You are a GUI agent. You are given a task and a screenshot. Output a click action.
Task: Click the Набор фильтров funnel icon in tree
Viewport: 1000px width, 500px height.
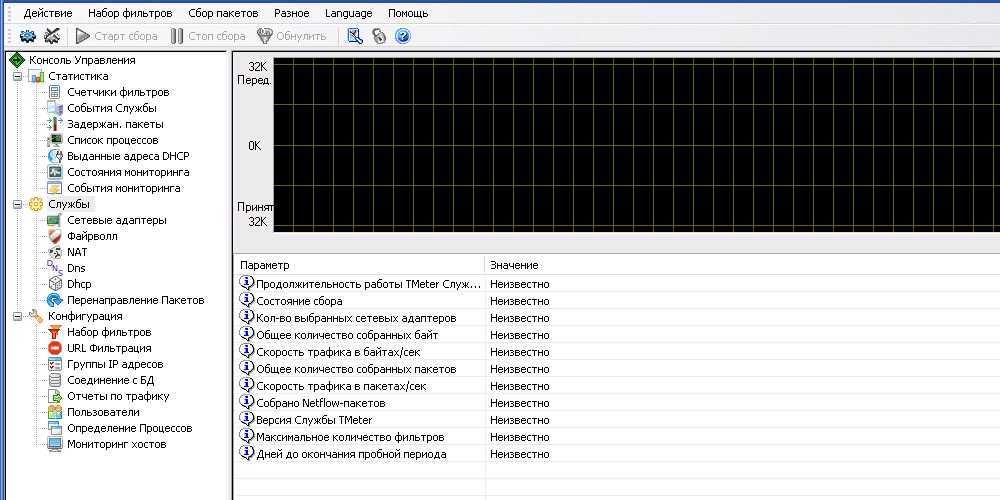(x=56, y=332)
